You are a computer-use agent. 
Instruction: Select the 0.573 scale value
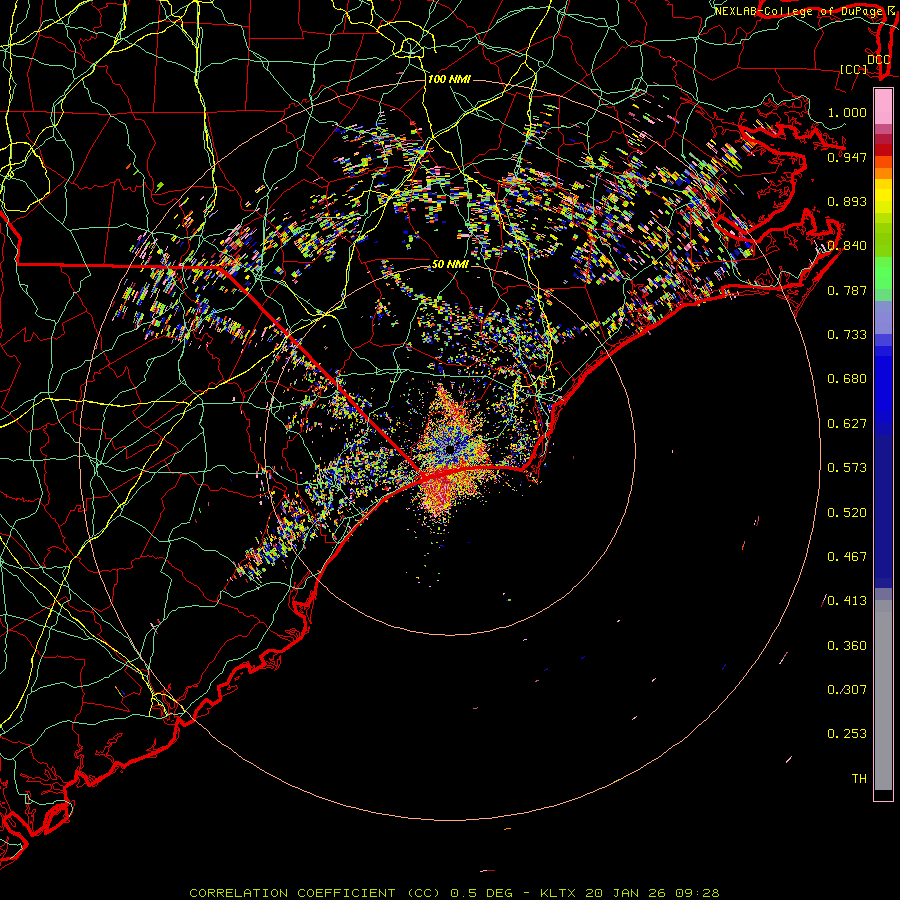(847, 468)
